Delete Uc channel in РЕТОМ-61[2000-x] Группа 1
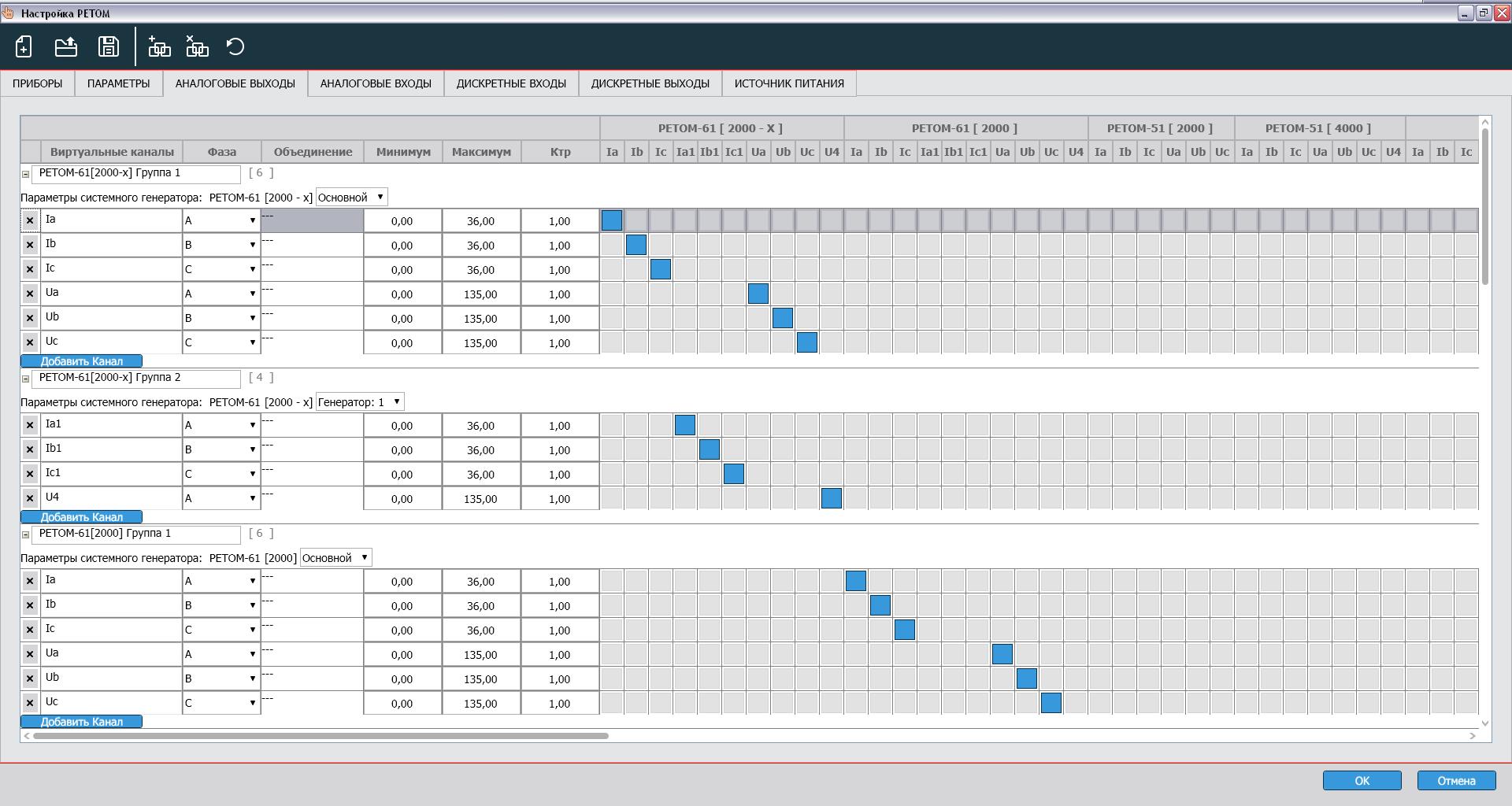This screenshot has height=806, width=1512. (30, 343)
